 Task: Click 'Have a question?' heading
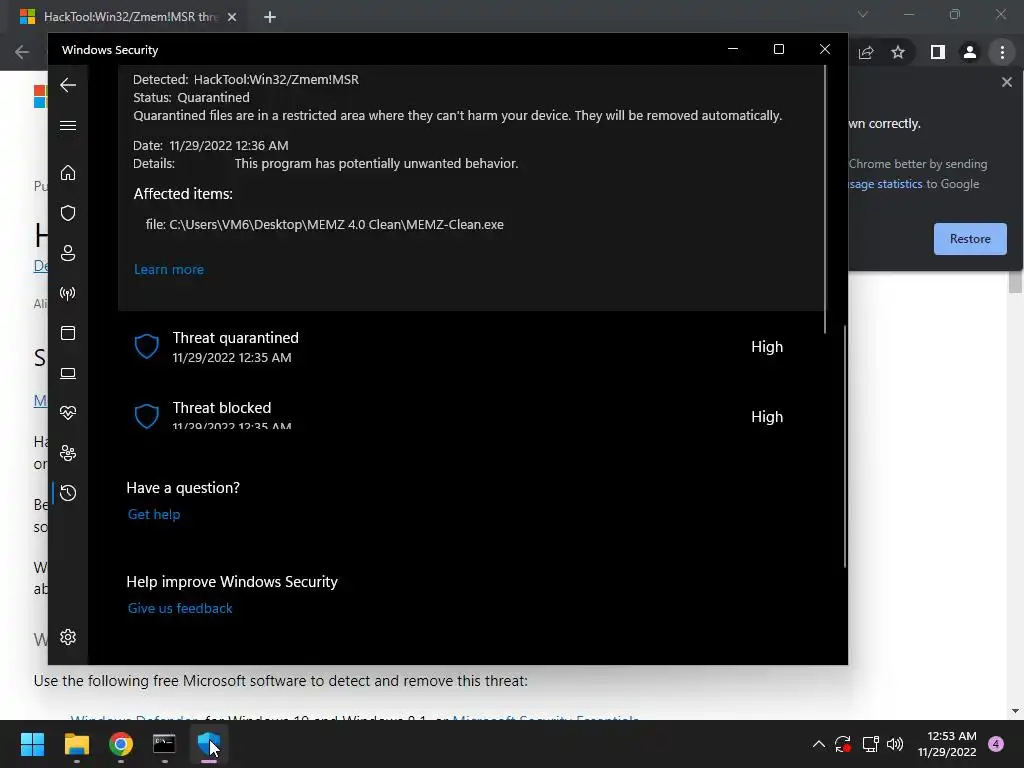pyautogui.click(x=183, y=488)
